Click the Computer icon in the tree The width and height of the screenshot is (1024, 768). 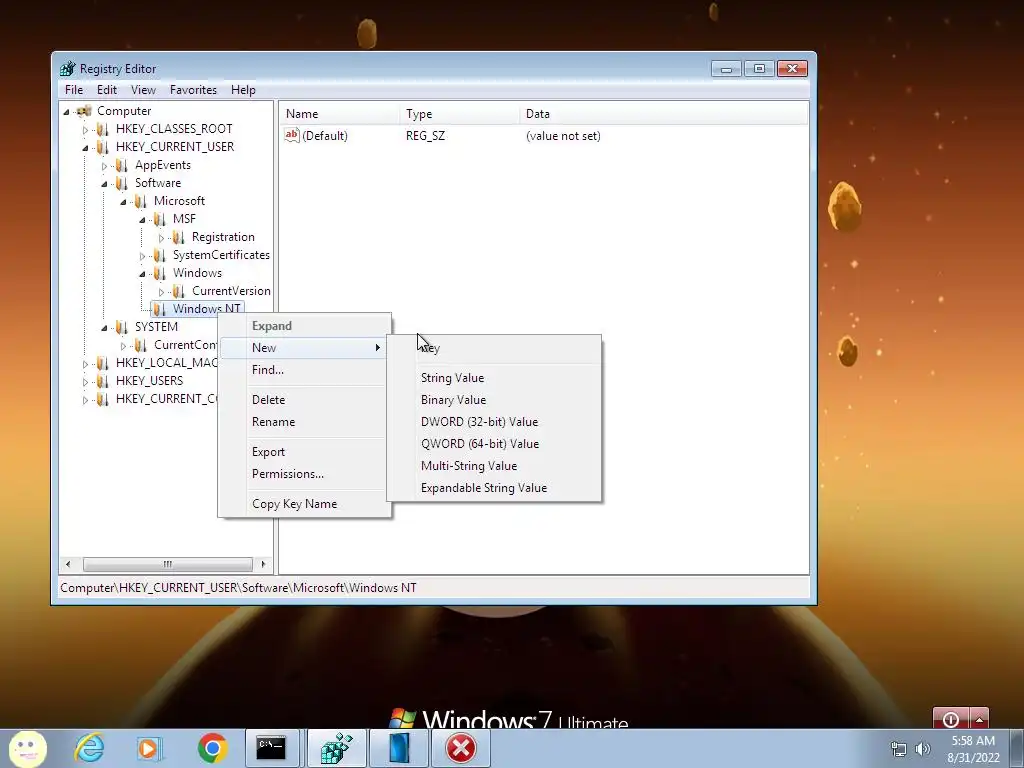[x=85, y=111]
